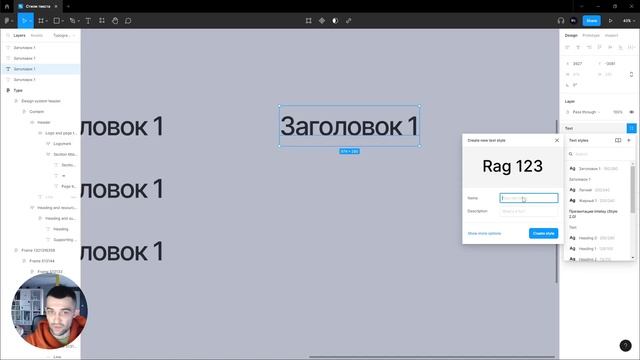The height and width of the screenshot is (360, 640).
Task: Select the Frame 1321316358 layer
Action: click(x=38, y=250)
